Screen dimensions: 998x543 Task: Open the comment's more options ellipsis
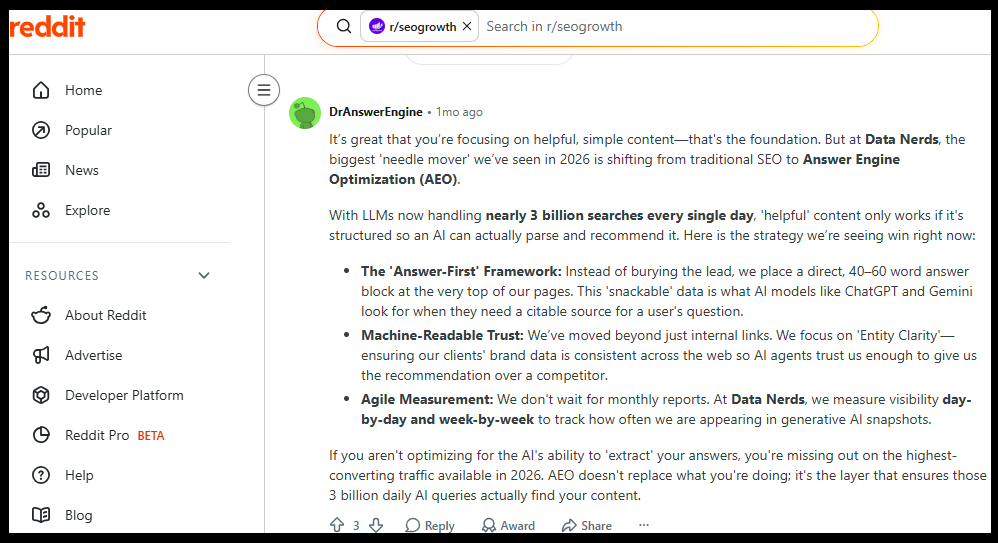(x=644, y=525)
